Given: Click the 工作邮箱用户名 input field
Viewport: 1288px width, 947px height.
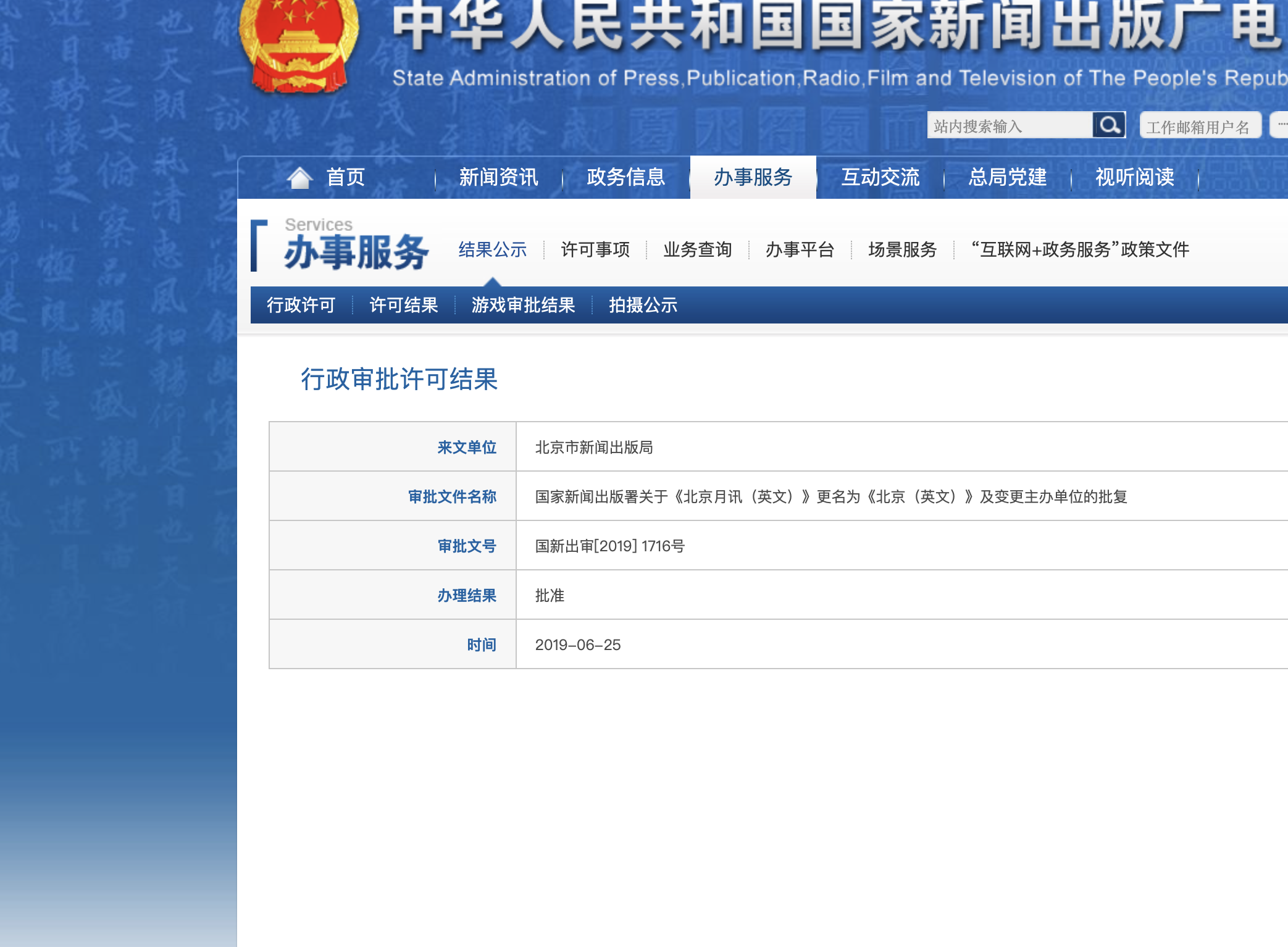Looking at the screenshot, I should (x=1199, y=127).
